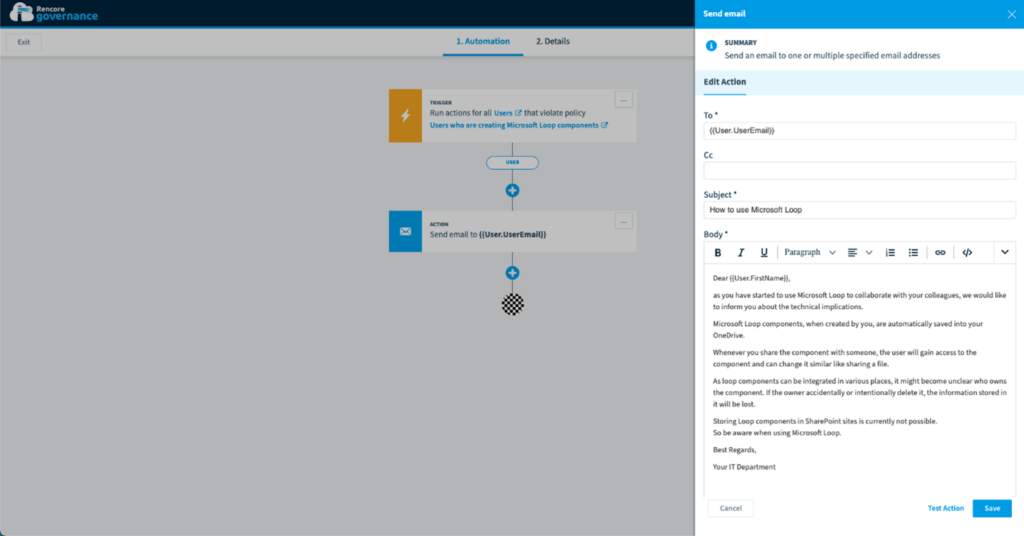Close the Send email panel

click(x=1012, y=14)
